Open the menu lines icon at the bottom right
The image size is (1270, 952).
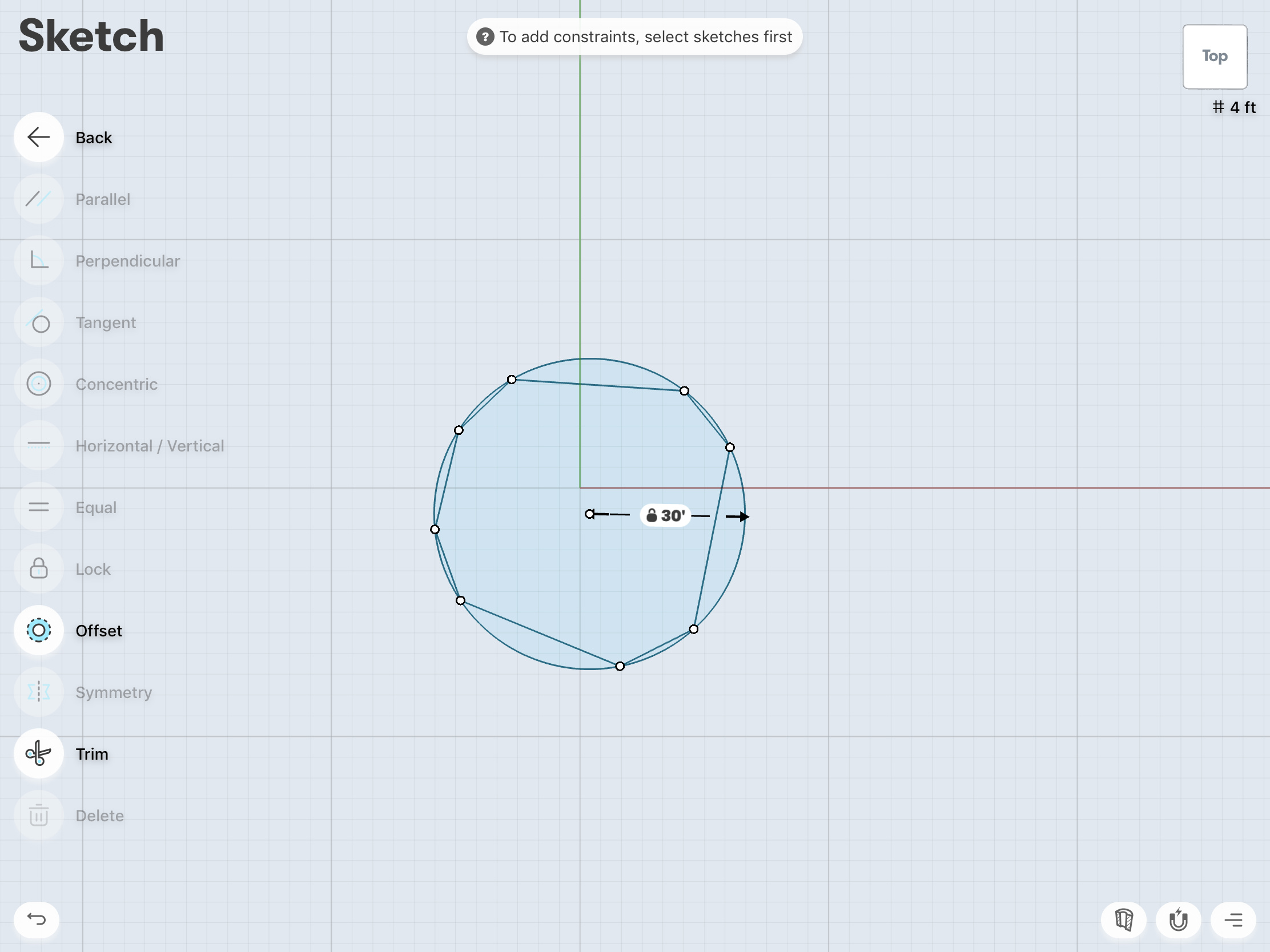click(1233, 920)
